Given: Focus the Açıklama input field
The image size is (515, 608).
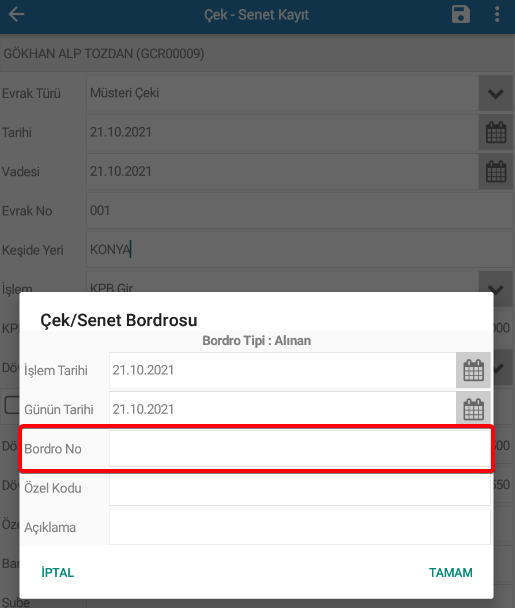Looking at the screenshot, I should 300,527.
